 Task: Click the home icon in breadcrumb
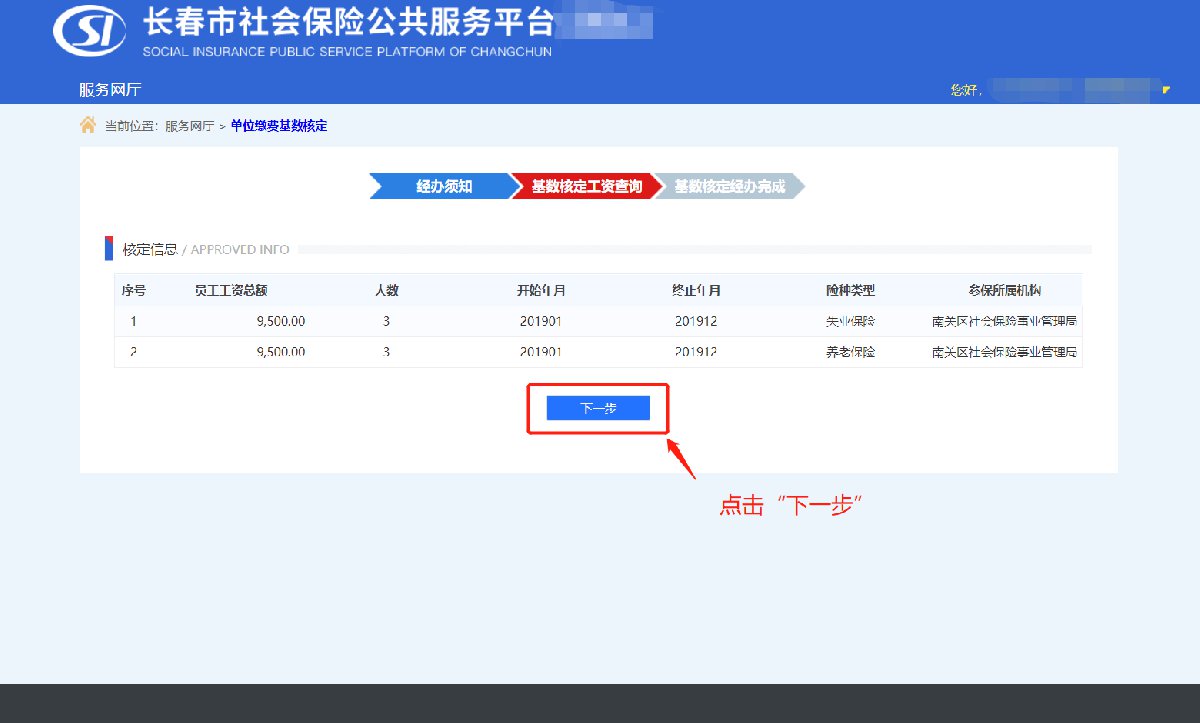[88, 125]
